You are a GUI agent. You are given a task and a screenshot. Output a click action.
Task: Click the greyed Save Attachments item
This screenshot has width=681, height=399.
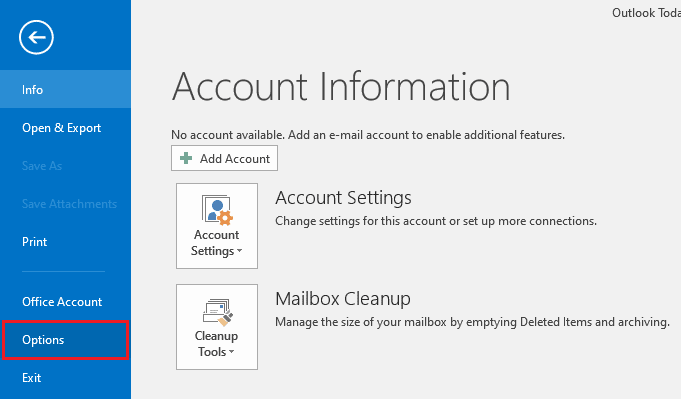click(65, 204)
